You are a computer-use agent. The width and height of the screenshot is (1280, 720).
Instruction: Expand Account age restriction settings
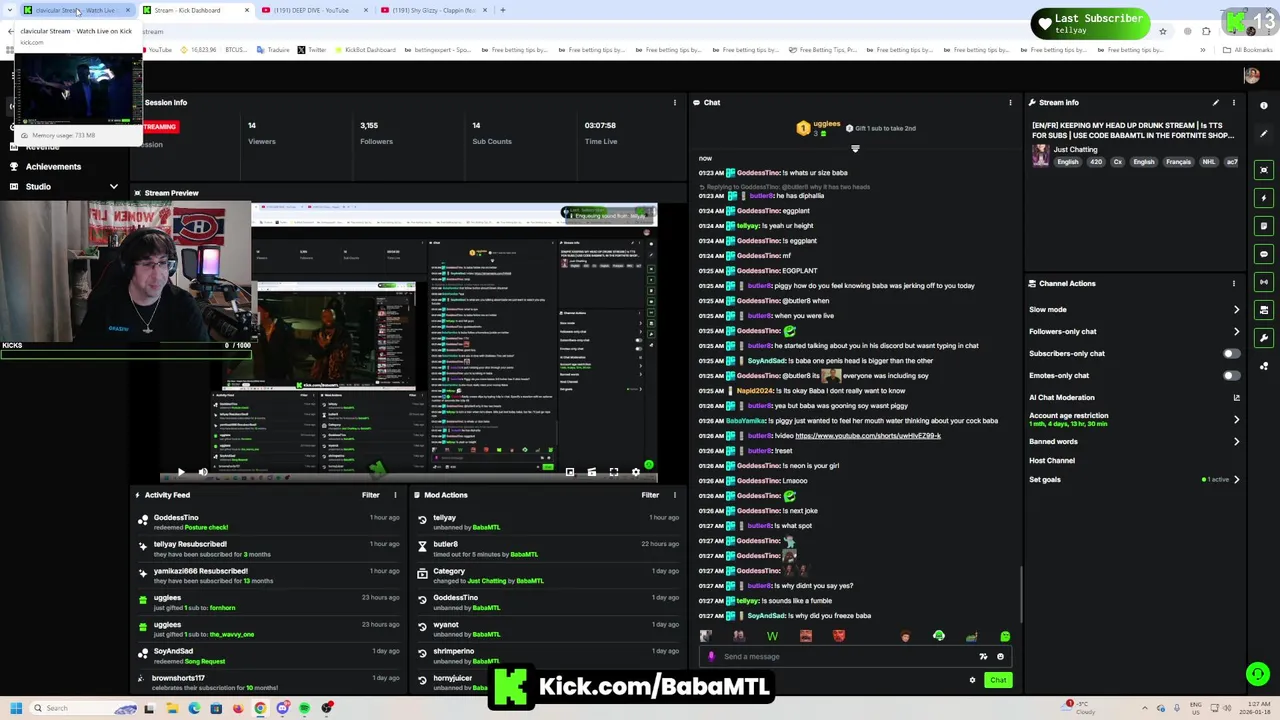1237,420
